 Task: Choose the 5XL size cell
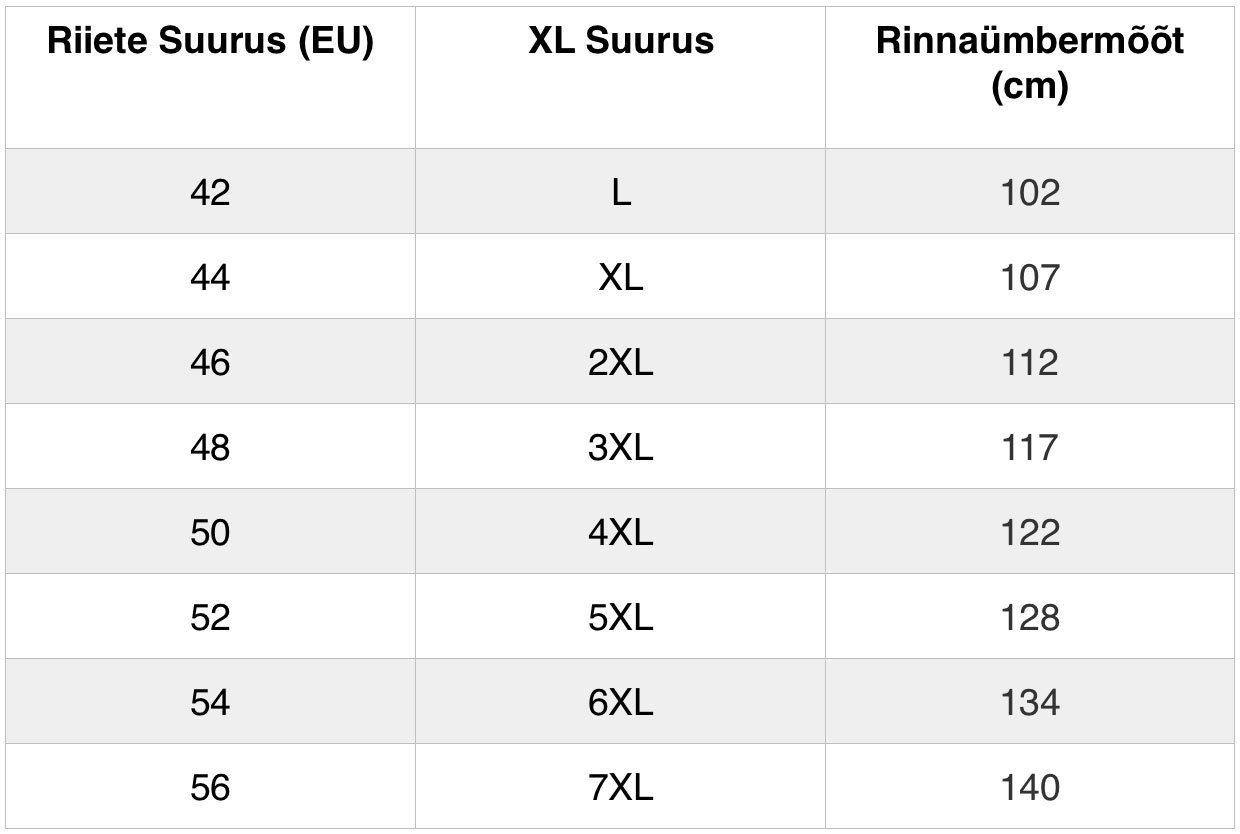621,617
